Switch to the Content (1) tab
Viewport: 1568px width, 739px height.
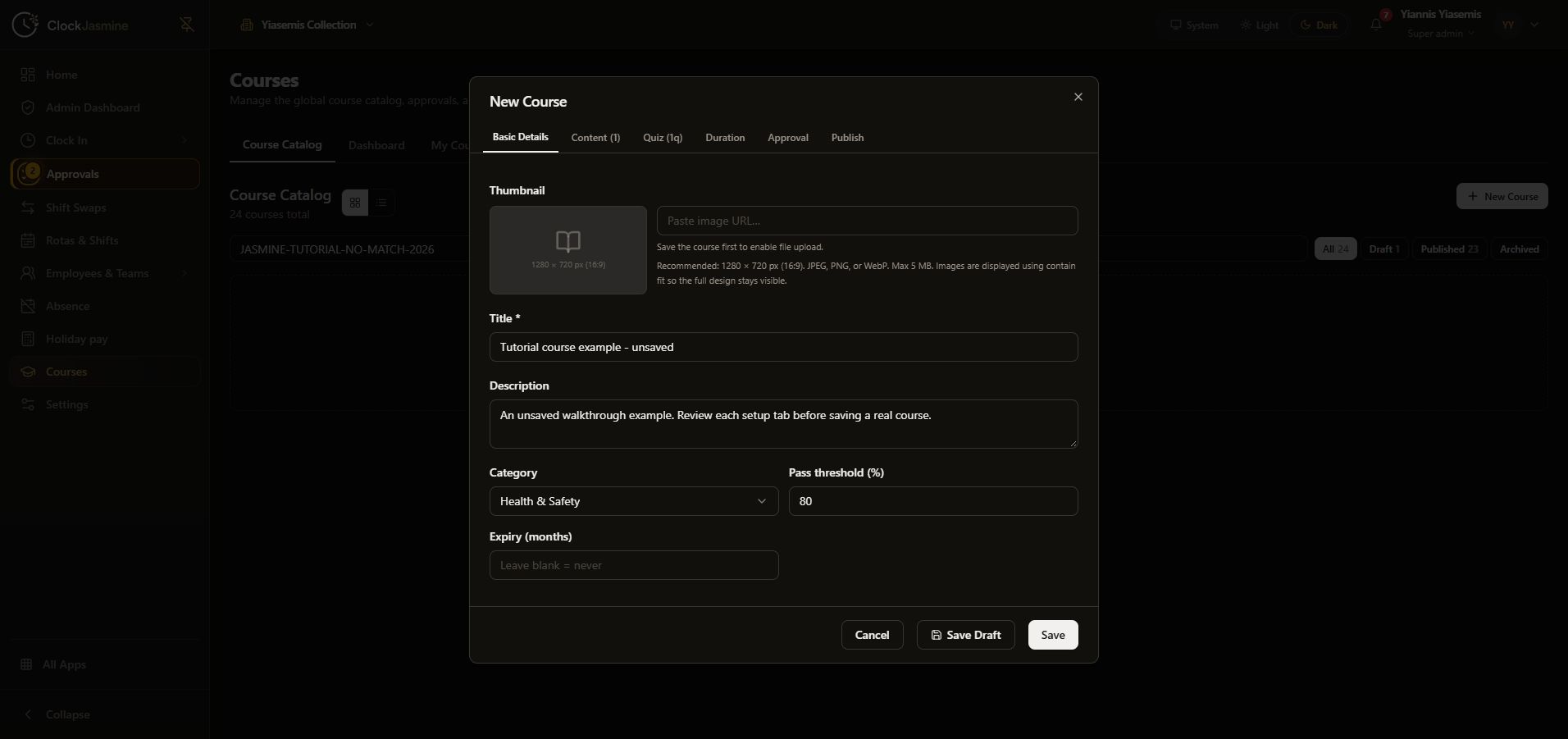(x=595, y=138)
